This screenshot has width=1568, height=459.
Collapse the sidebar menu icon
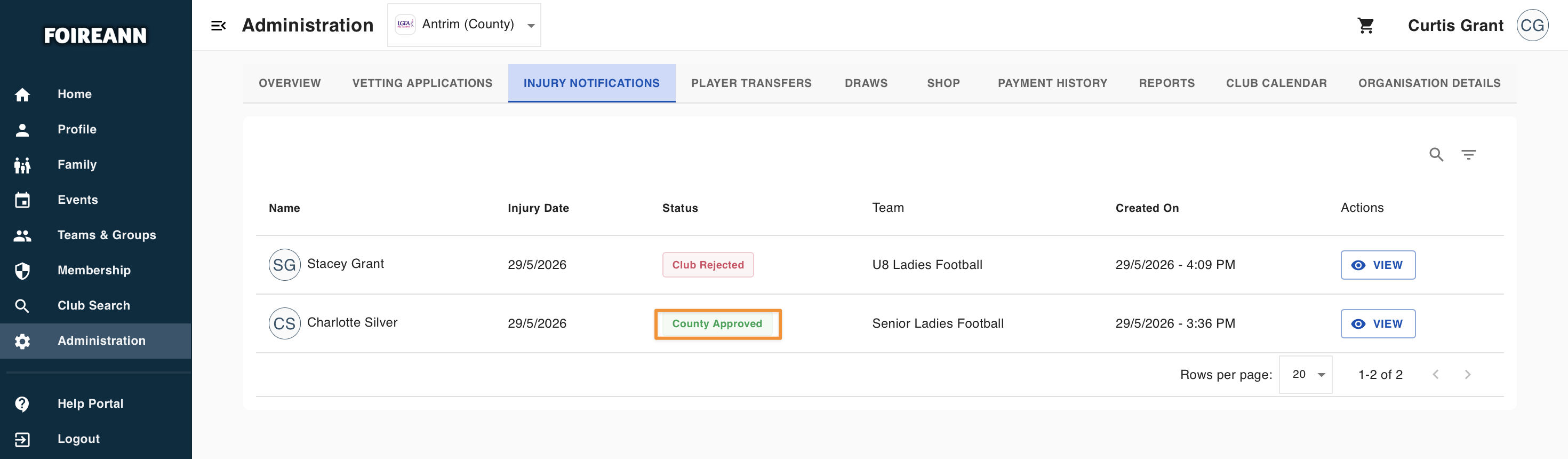coord(218,26)
